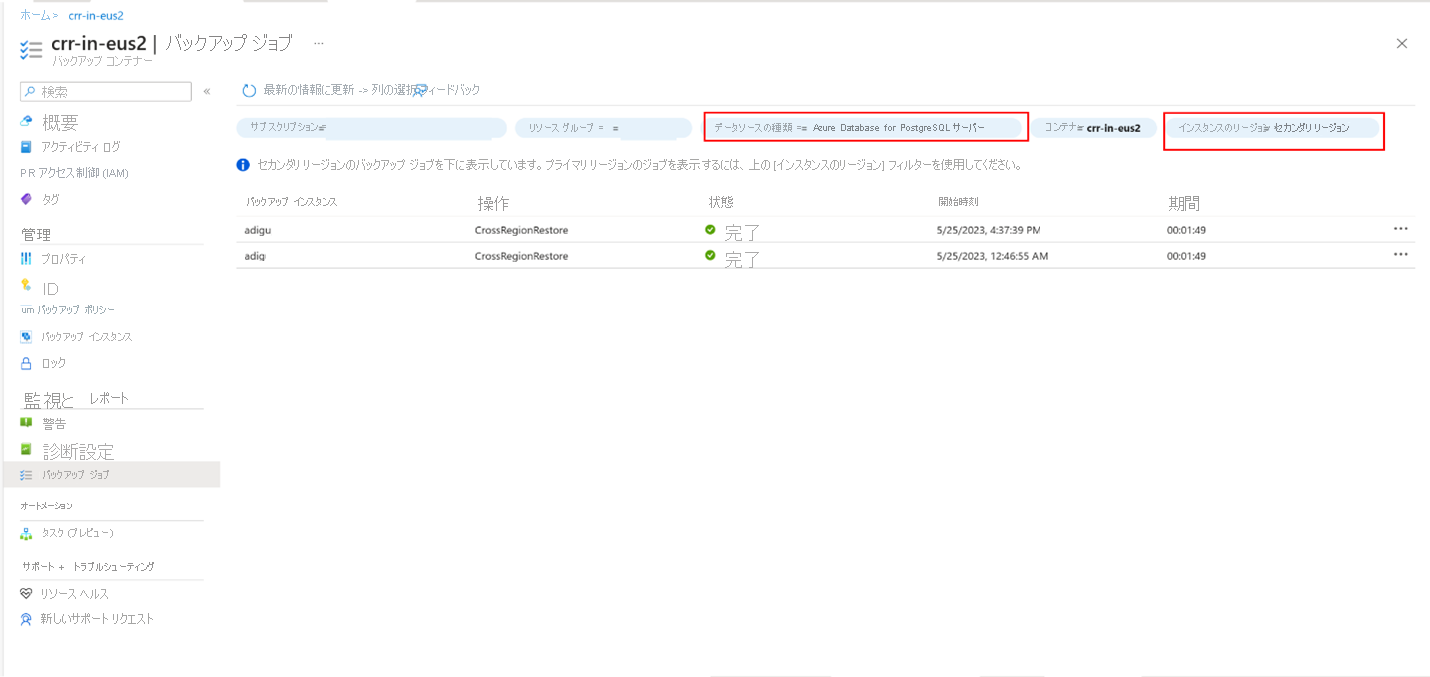This screenshot has width=1430, height=677.
Task: Click the ホーム breadcrumb link
Action: (34, 16)
